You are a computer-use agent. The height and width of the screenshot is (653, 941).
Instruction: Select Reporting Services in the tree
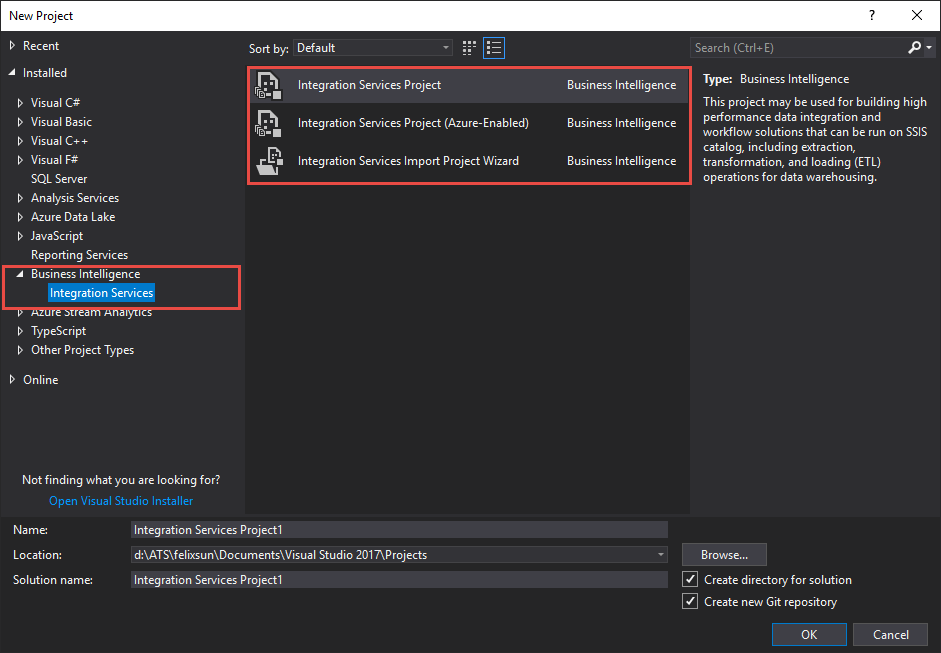tap(79, 255)
